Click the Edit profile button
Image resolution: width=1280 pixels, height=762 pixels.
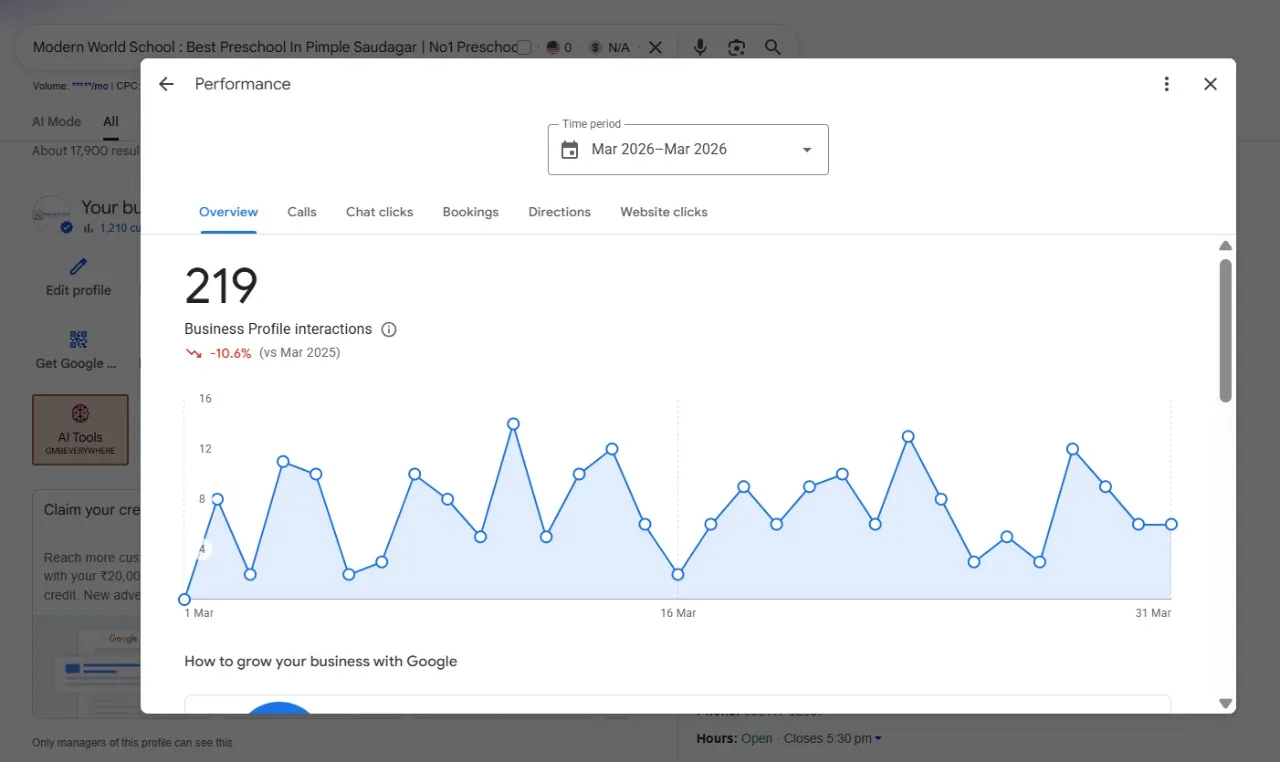(x=78, y=277)
